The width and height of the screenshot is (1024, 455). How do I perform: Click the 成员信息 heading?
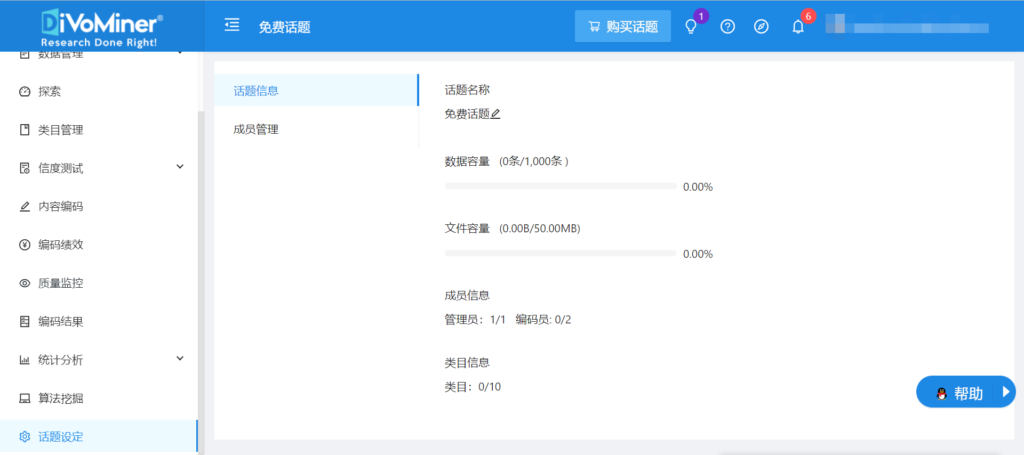pos(467,295)
